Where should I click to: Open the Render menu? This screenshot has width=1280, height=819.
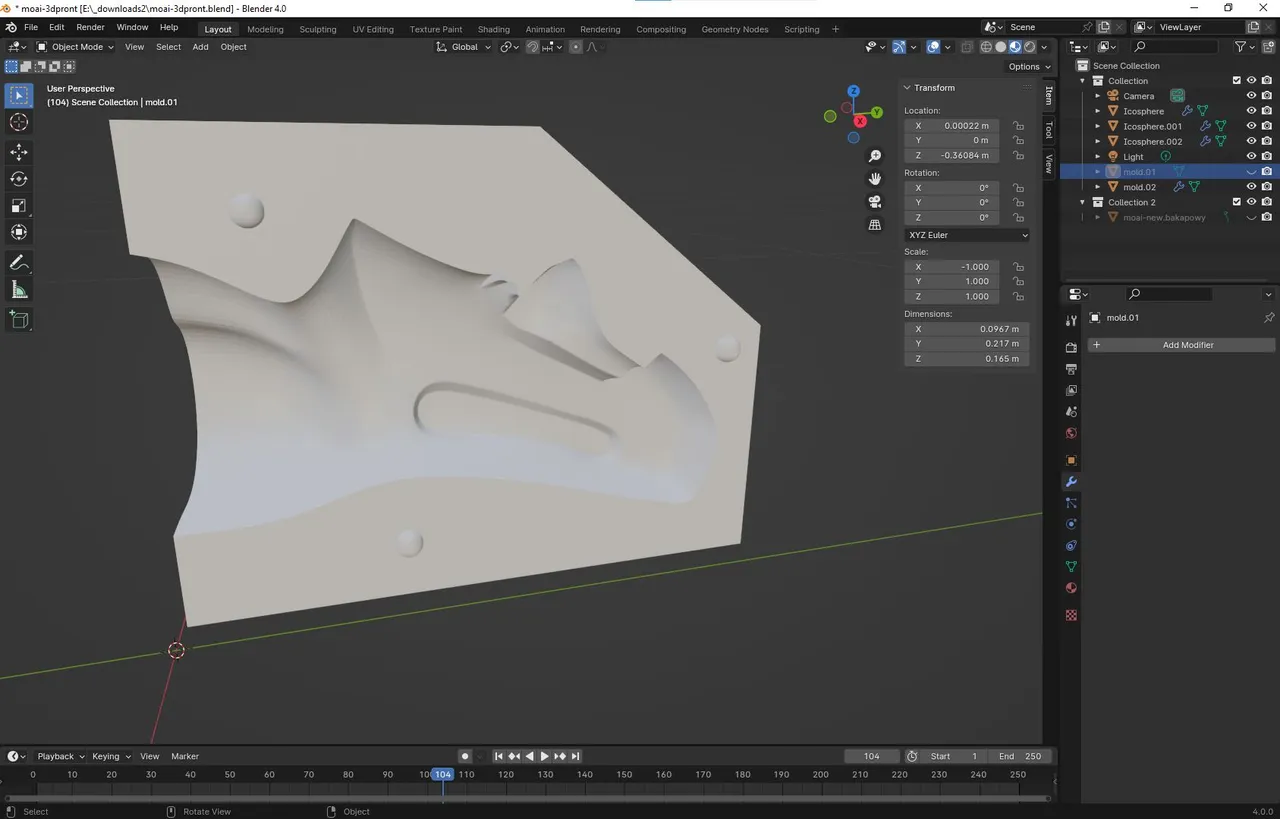coord(90,27)
